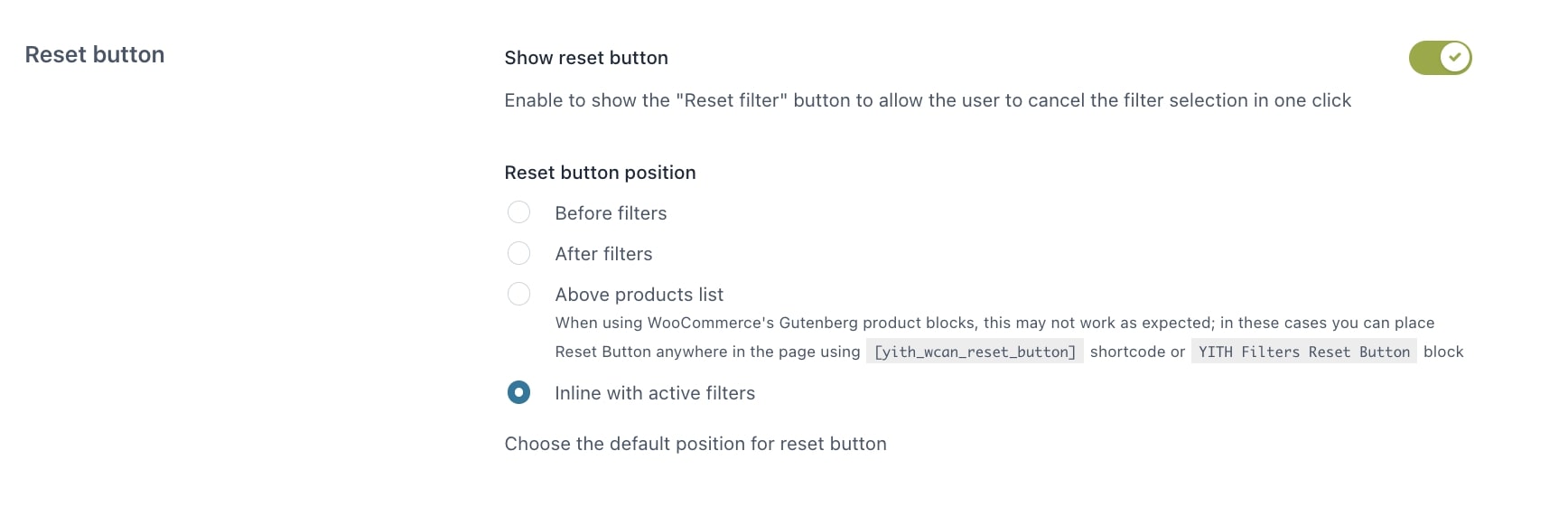Click the Before filters label text

[611, 213]
